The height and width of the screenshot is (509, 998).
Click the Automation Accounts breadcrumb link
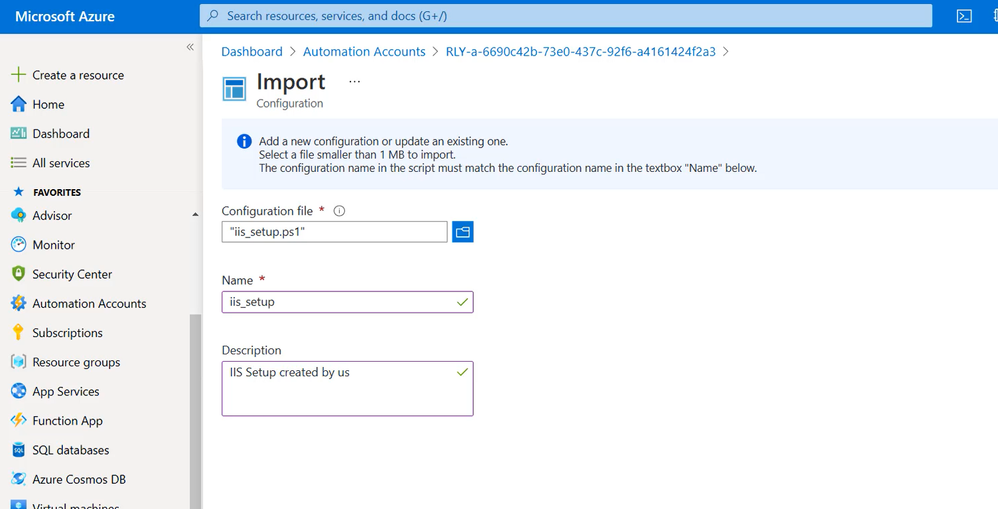coord(364,52)
